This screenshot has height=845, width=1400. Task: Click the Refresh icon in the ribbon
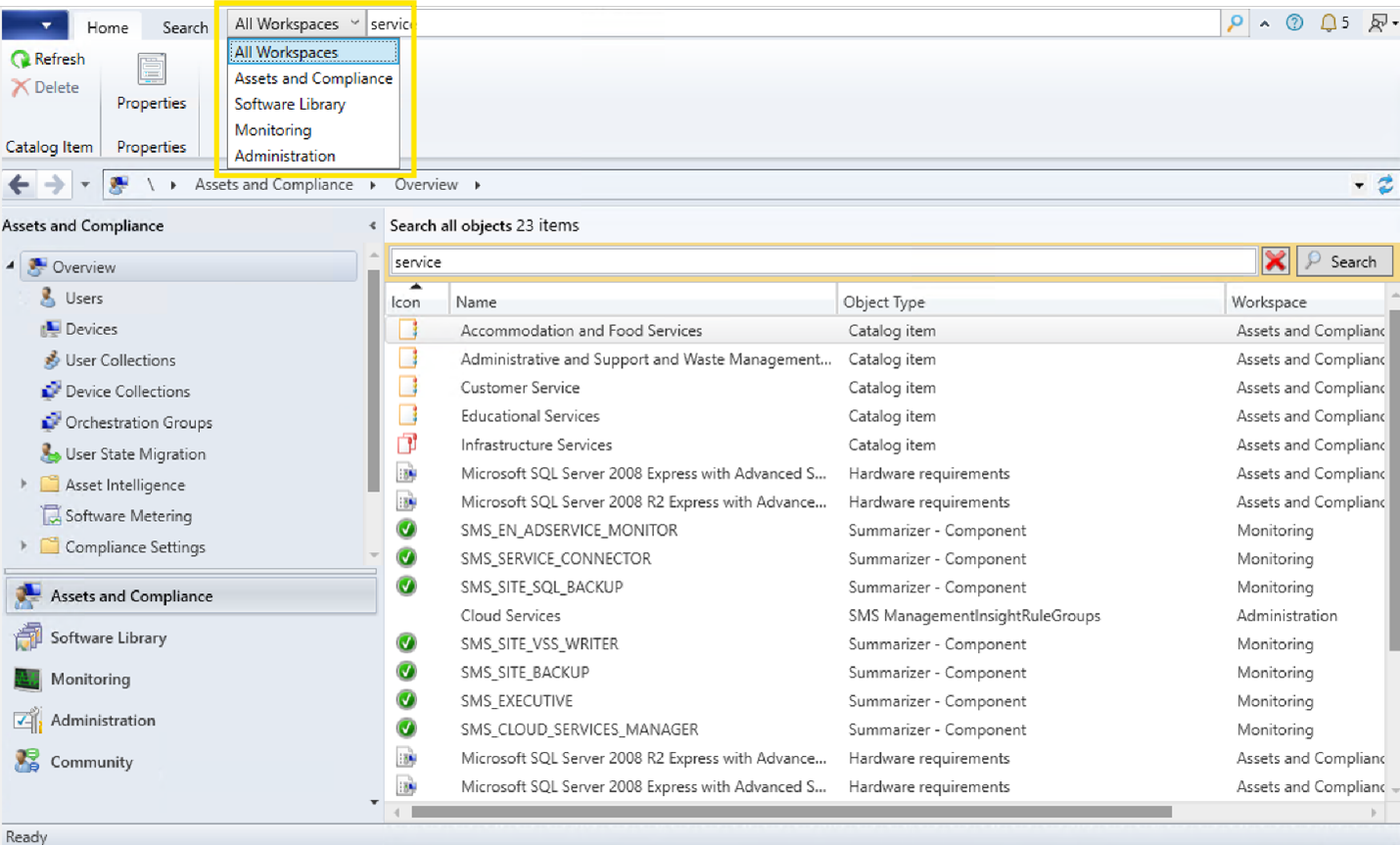[x=21, y=60]
